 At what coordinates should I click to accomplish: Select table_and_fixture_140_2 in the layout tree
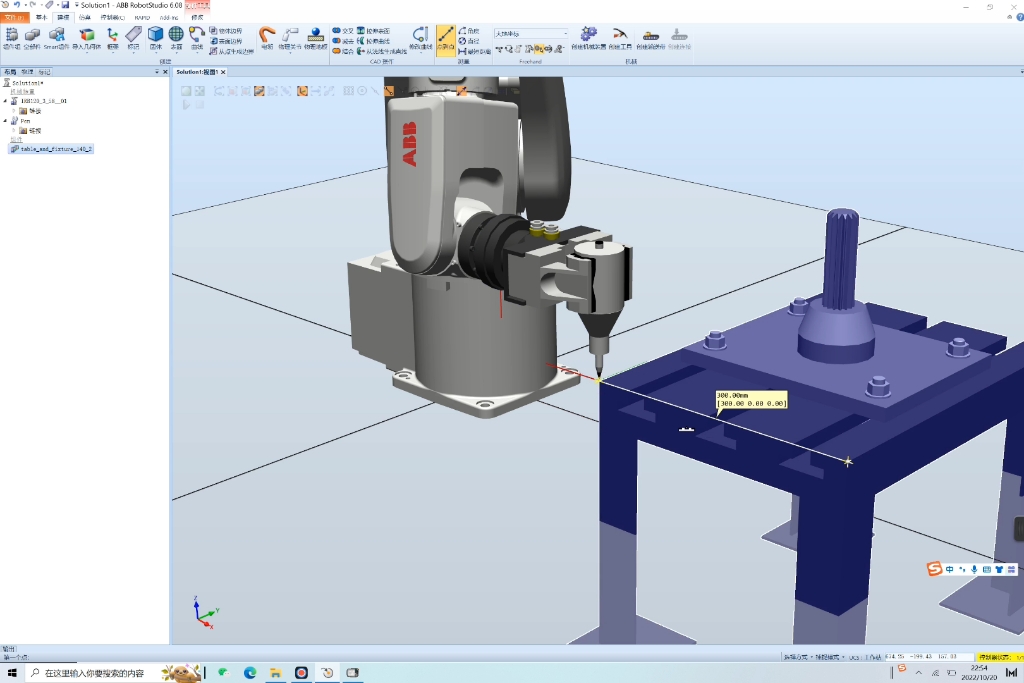pos(56,148)
